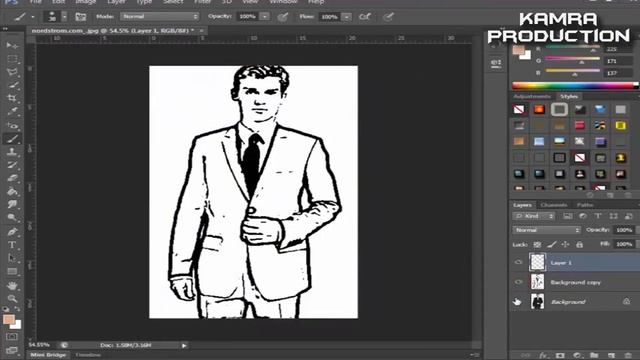The height and width of the screenshot is (360, 640).
Task: Select the Paint Bucket tool
Action: point(12,191)
